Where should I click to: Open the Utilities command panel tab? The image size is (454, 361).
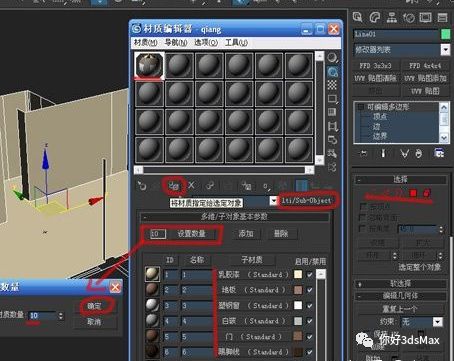click(442, 17)
